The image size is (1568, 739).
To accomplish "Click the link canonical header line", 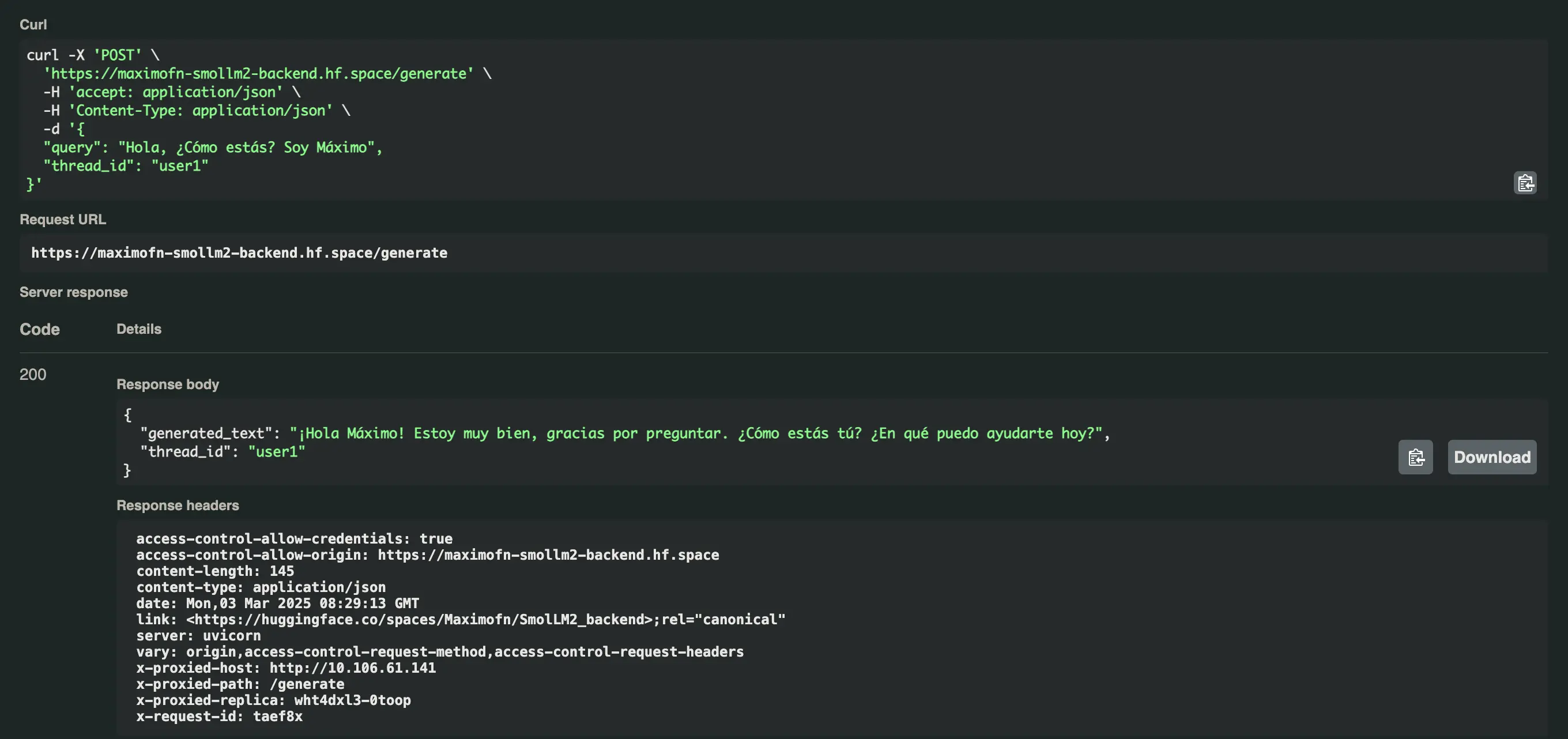I will pos(461,619).
